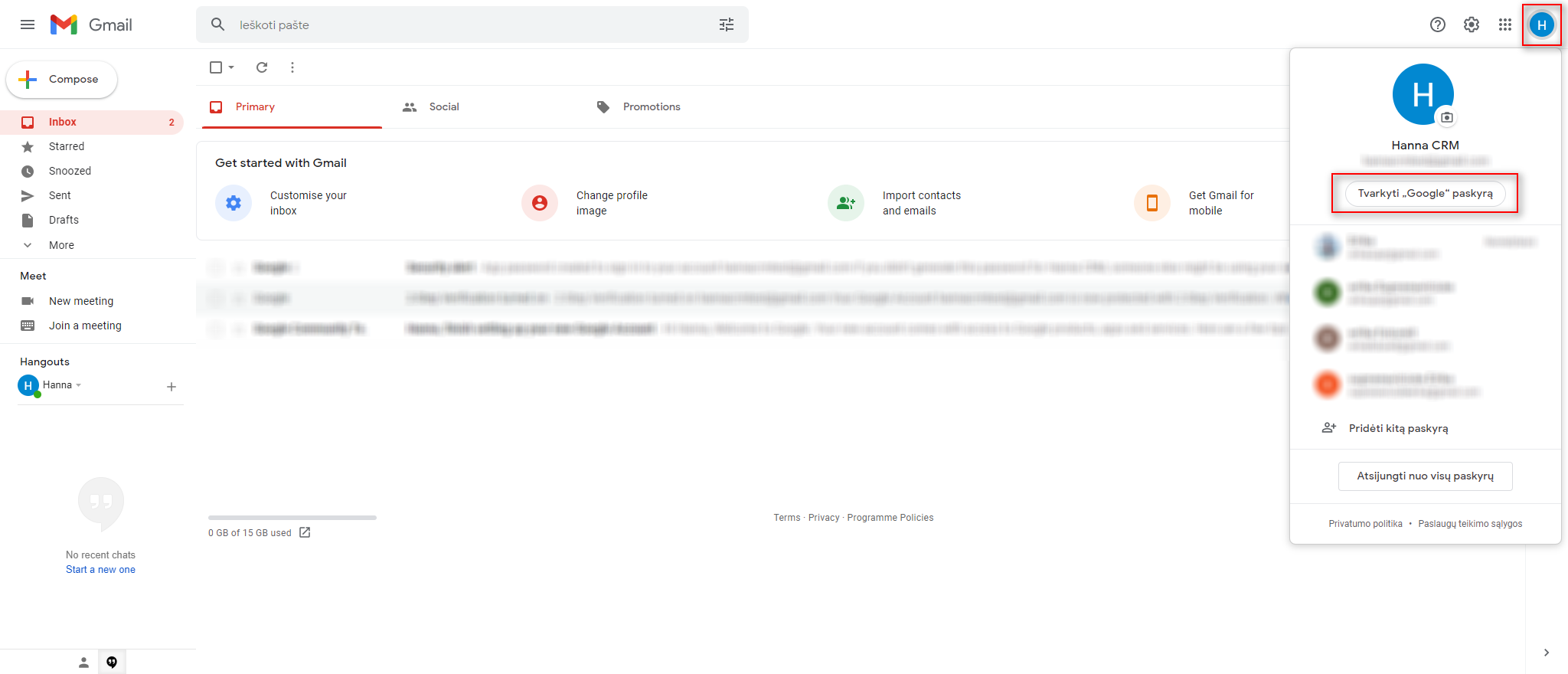Open storage management external link icon
This screenshot has height=674, width=1568.
click(x=305, y=532)
